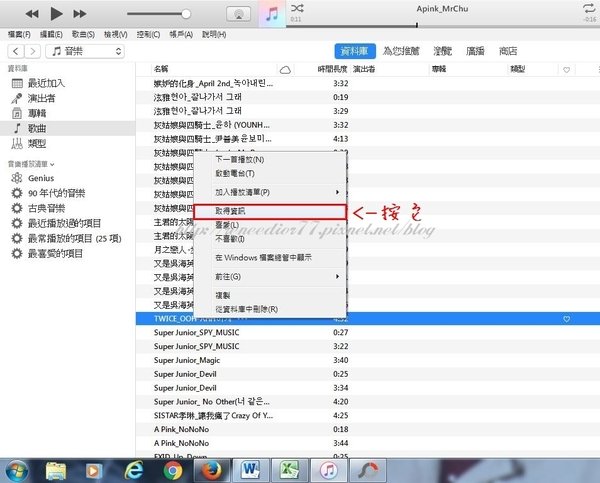
Task: Select 演出者 in the sidebar
Action: coord(67,98)
